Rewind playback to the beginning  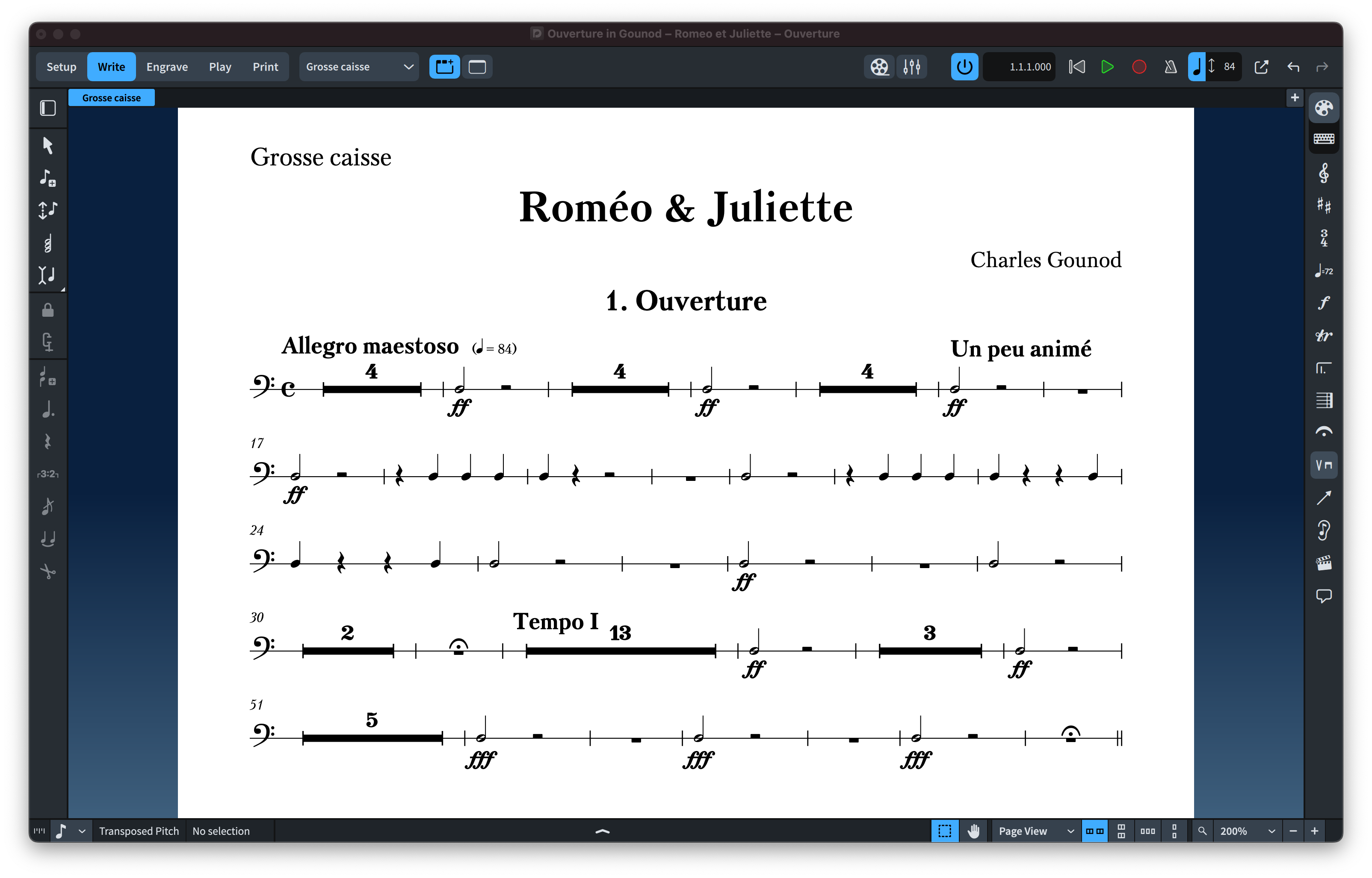tap(1076, 67)
